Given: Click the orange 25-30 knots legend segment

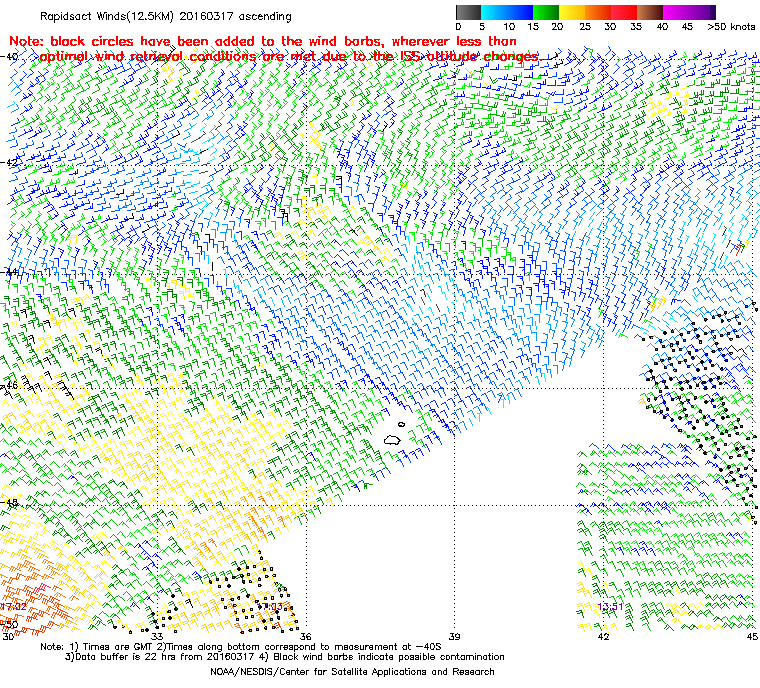Looking at the screenshot, I should (598, 12).
